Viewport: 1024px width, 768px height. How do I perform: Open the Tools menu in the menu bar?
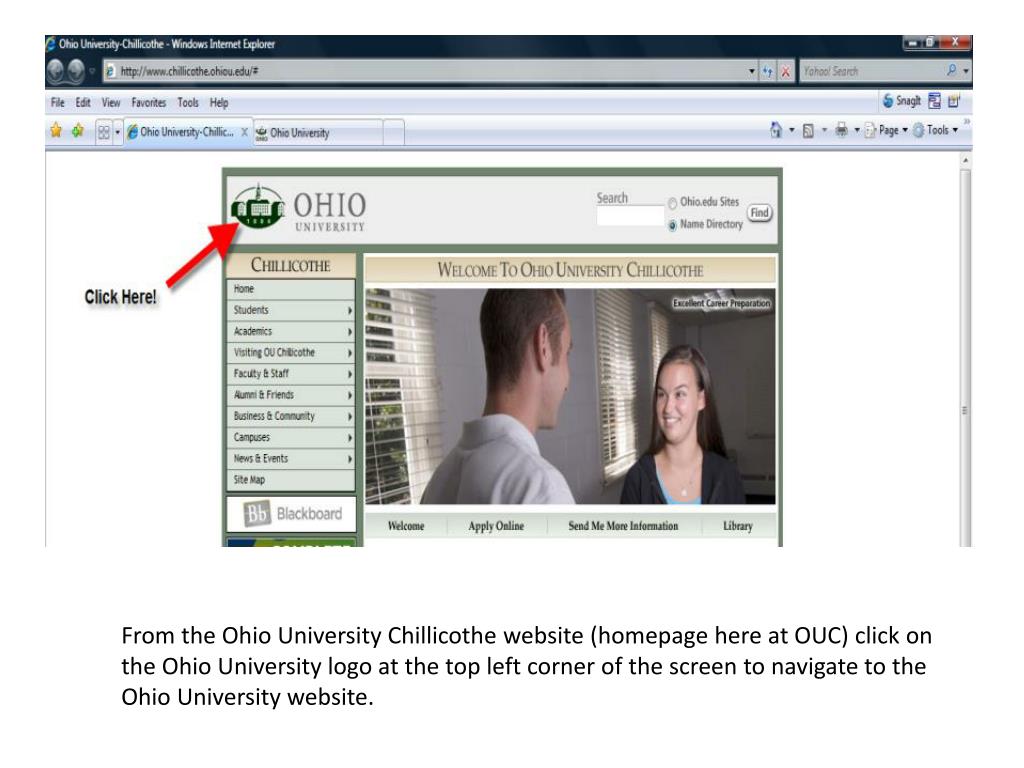pos(188,103)
